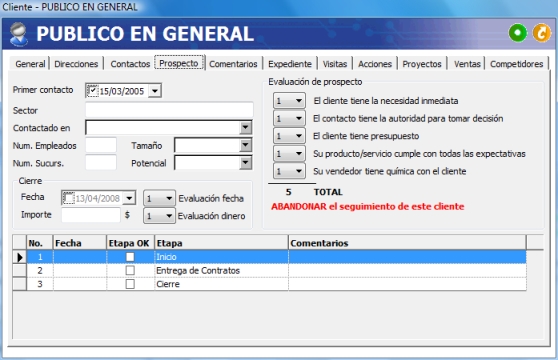Toggle the Primer contacto date checkbox

point(93,90)
